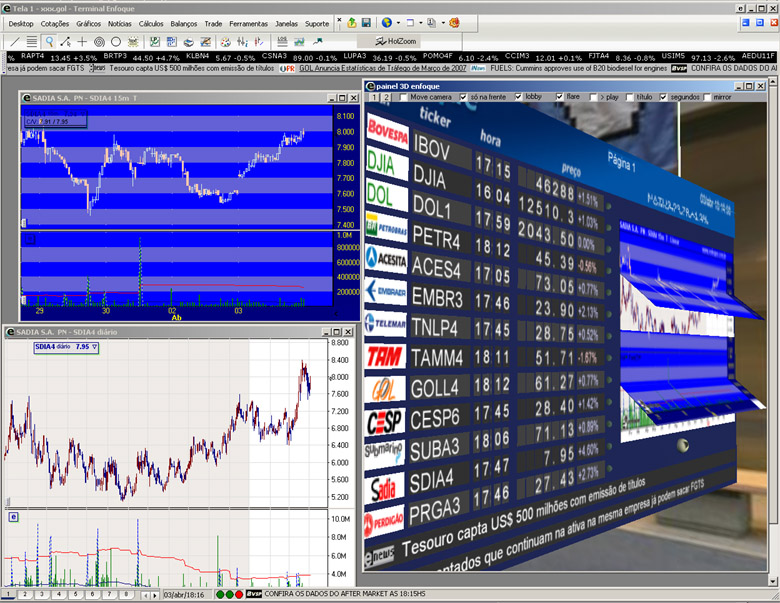
Task: Open the Gráficos menu
Action: pyautogui.click(x=88, y=22)
